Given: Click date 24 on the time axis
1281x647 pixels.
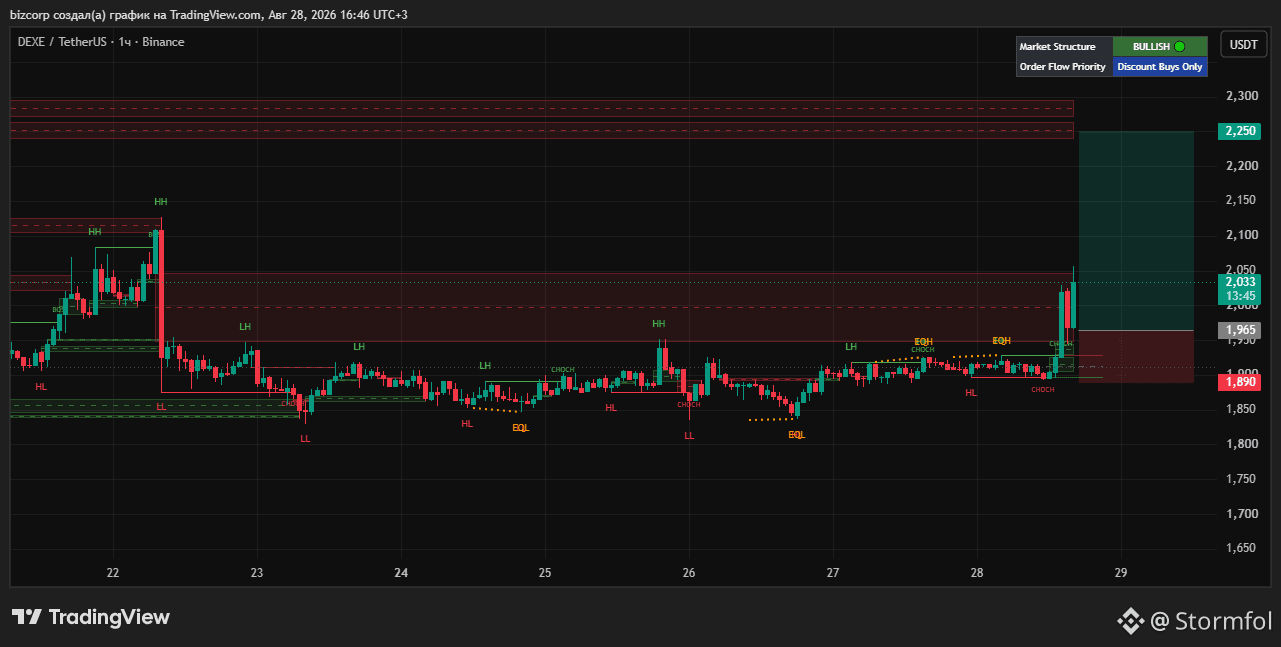Looking at the screenshot, I should (401, 573).
